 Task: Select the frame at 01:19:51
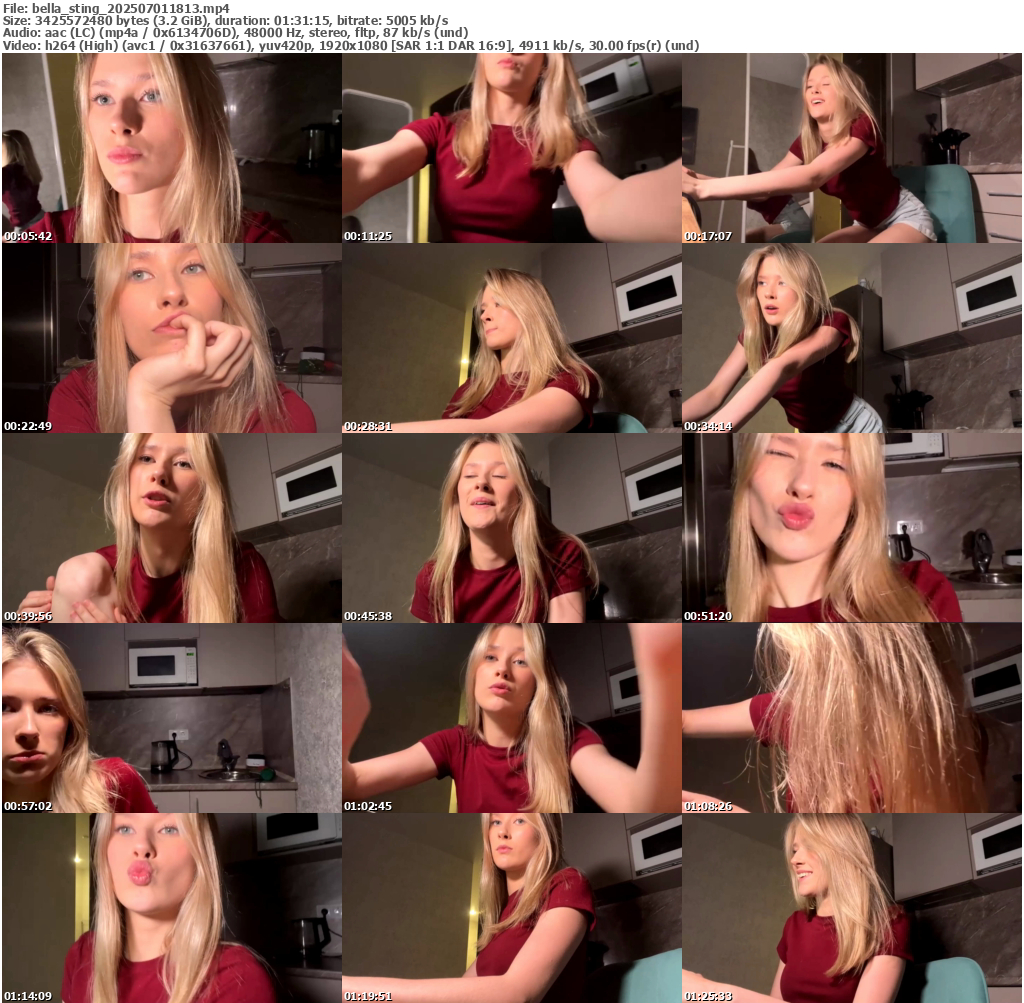(511, 908)
